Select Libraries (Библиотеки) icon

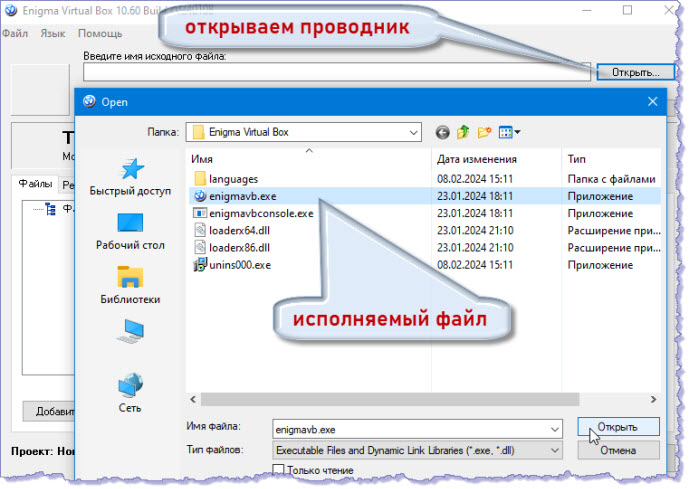coord(130,277)
